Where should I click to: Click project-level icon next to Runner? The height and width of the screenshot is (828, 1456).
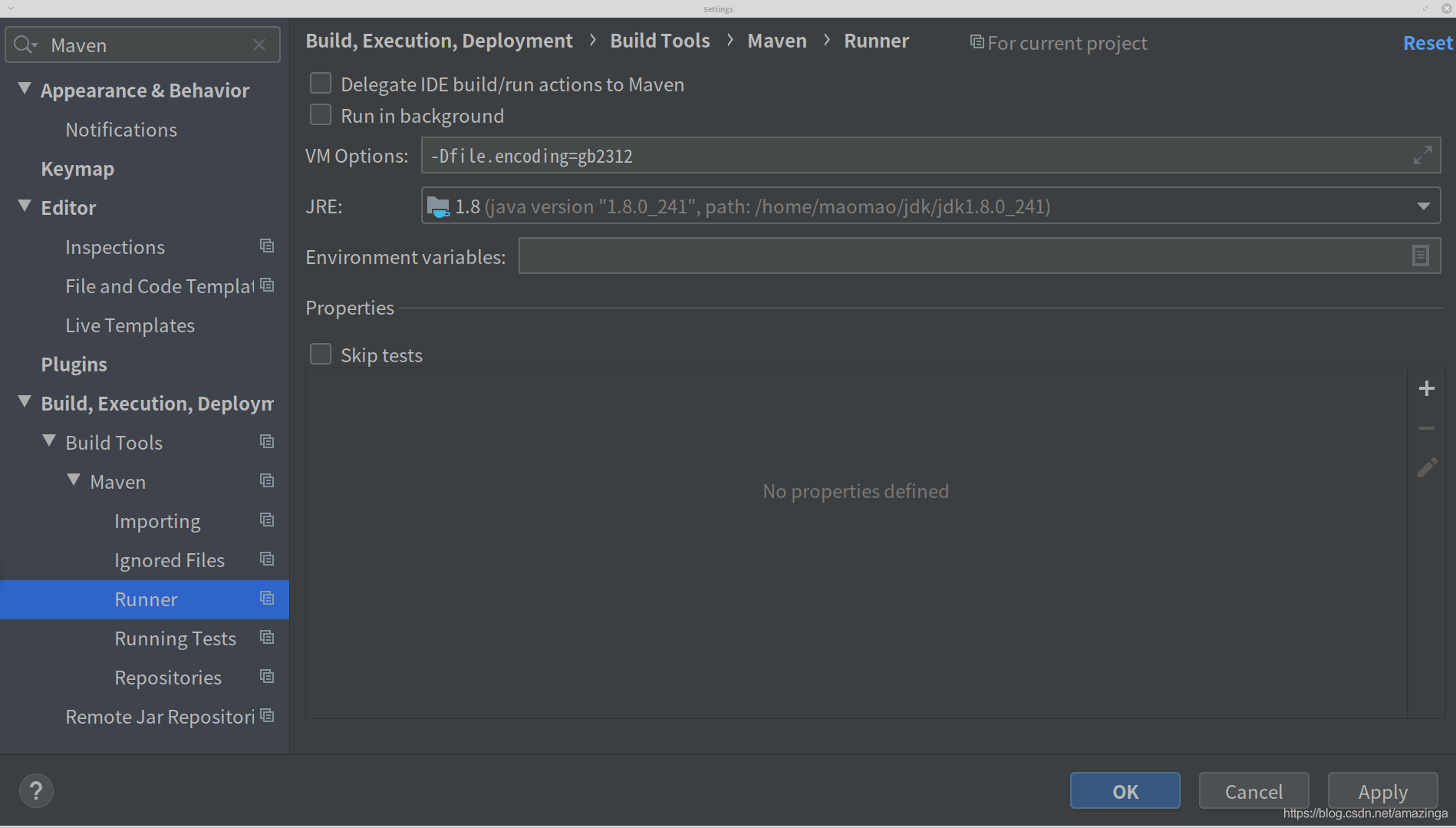pyautogui.click(x=267, y=598)
